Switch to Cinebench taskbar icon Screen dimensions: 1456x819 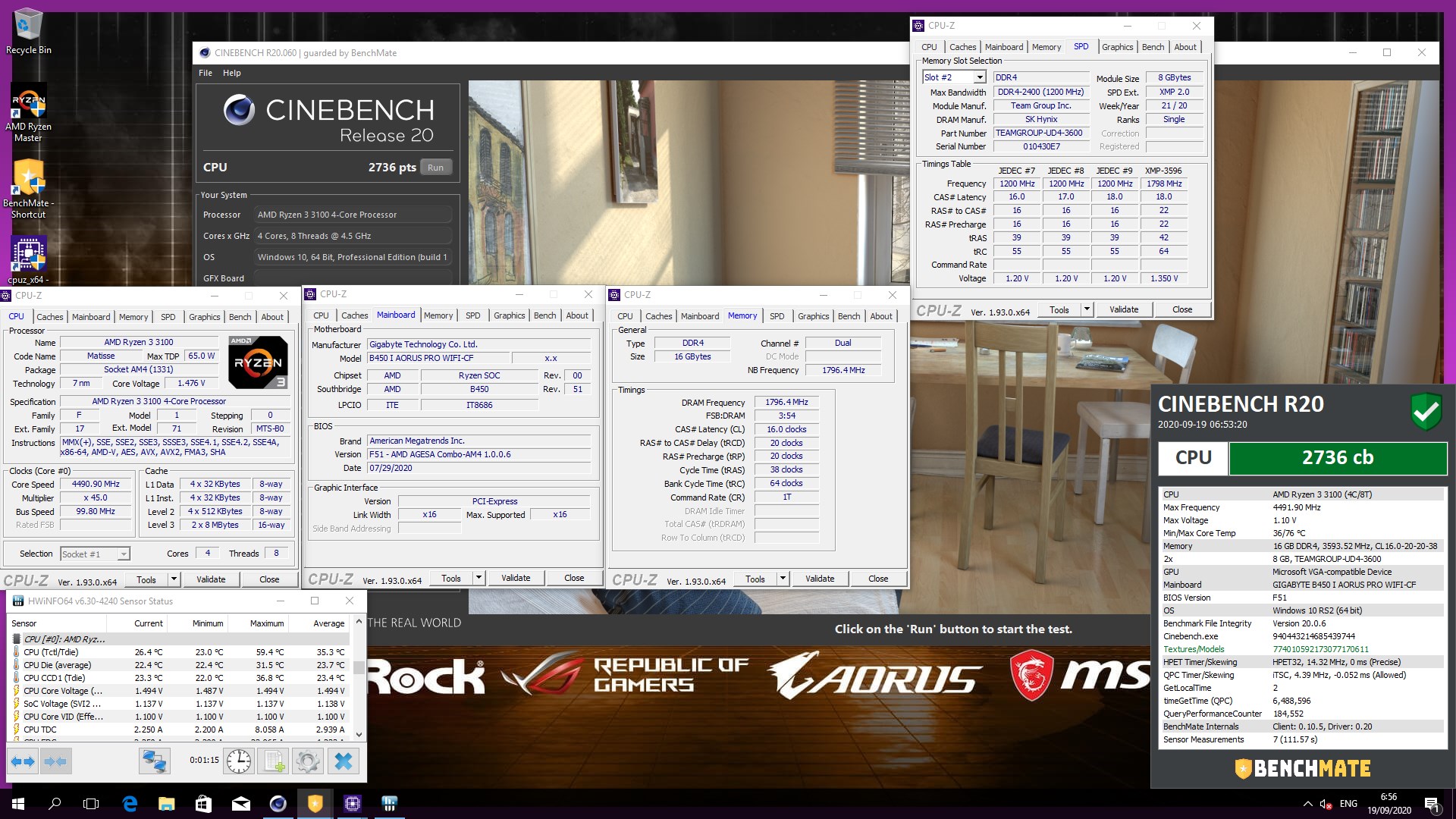(x=278, y=804)
